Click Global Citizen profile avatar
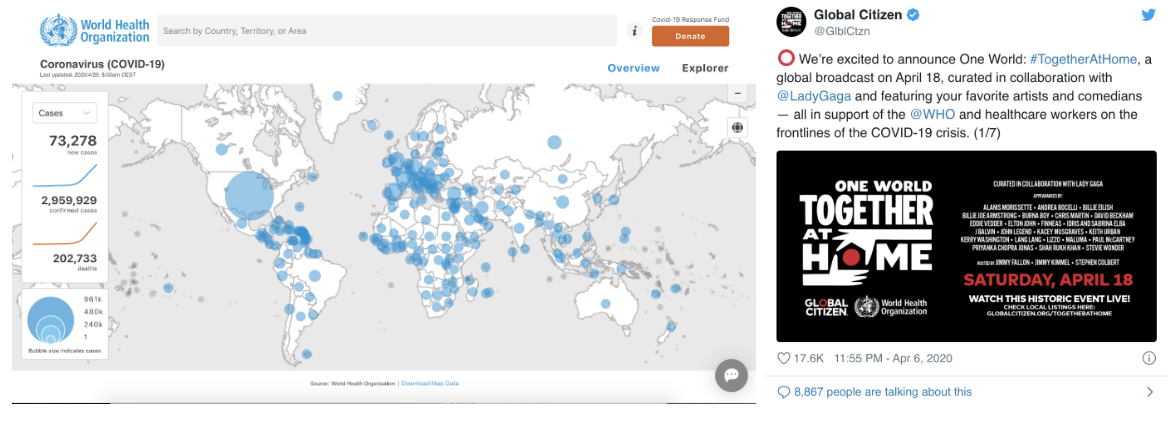Screen dimensions: 1168x424 pos(793,22)
